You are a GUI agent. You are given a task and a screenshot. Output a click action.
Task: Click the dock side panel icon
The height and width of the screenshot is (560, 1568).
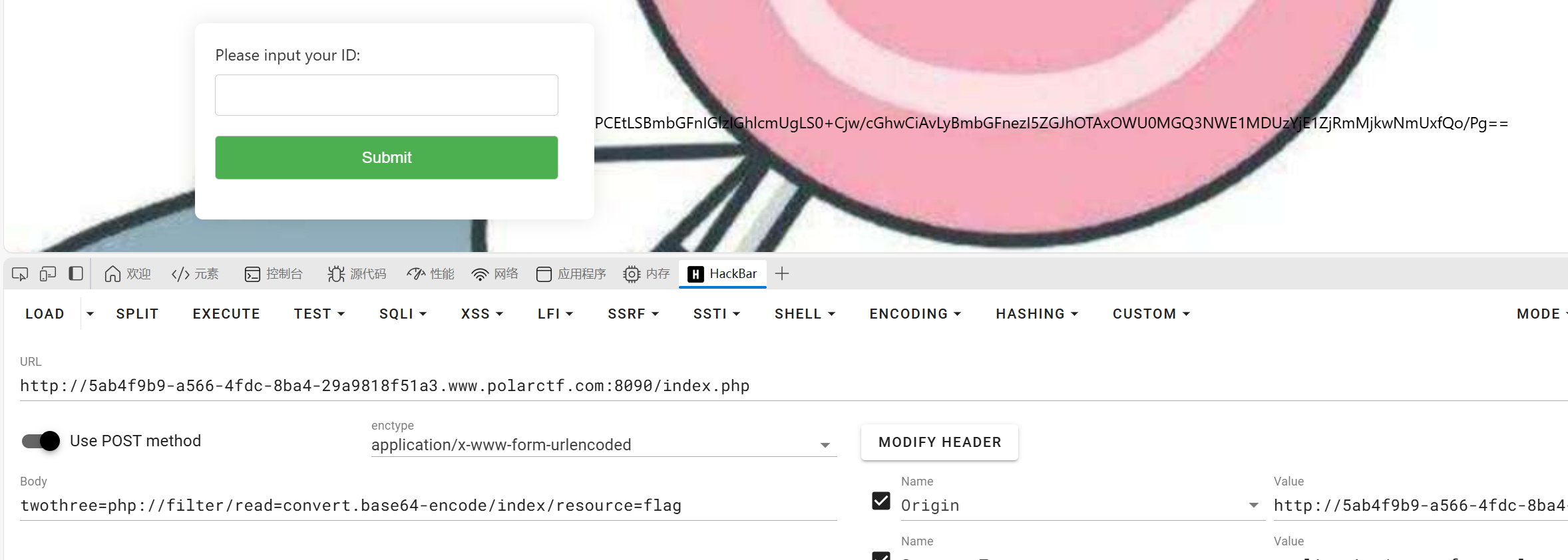tap(76, 274)
